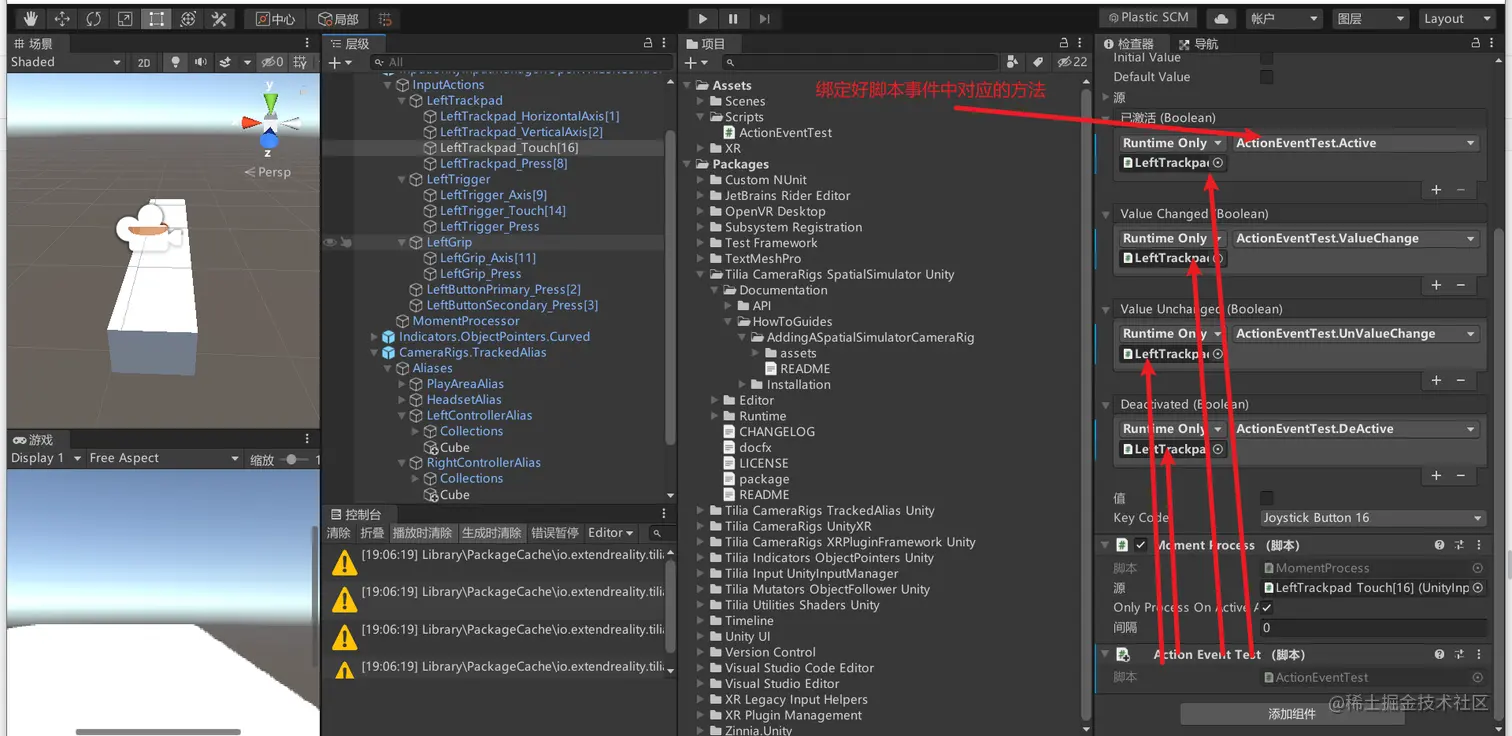The height and width of the screenshot is (736, 1512).
Task: Select the Rect Transform tool
Action: 156,19
